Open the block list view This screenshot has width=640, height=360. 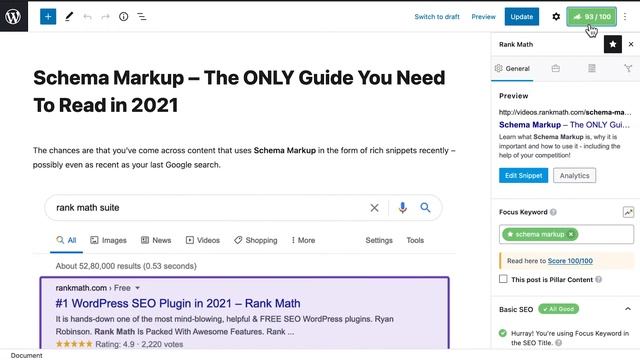pyautogui.click(x=142, y=17)
